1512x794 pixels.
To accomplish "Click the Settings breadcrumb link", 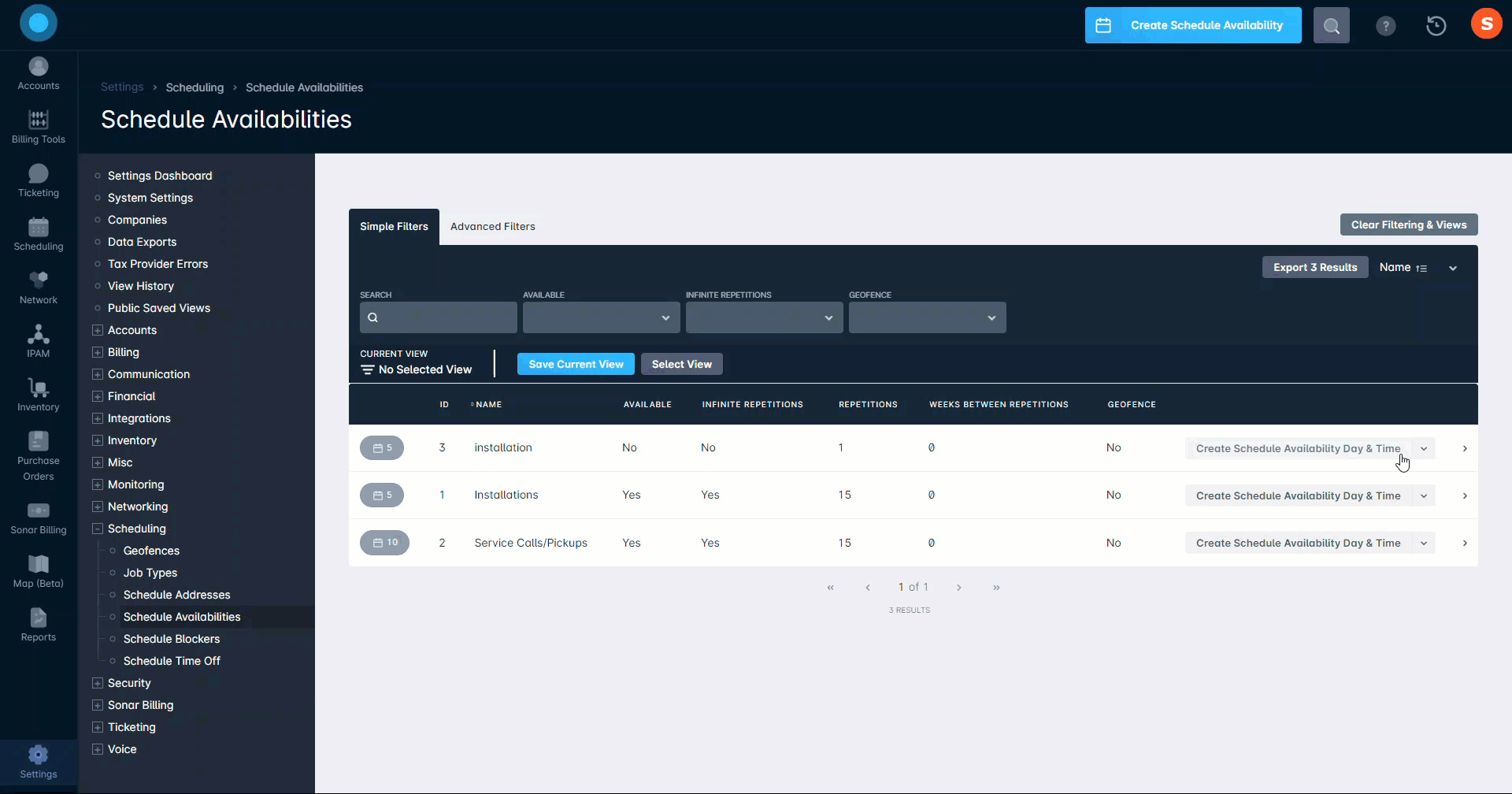I will pos(122,87).
